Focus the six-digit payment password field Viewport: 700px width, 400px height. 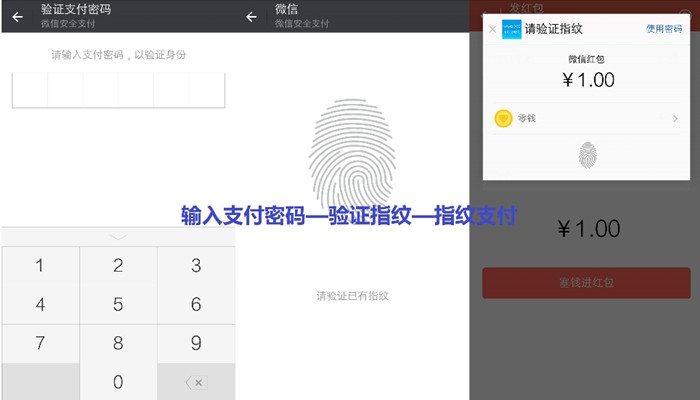pyautogui.click(x=118, y=91)
